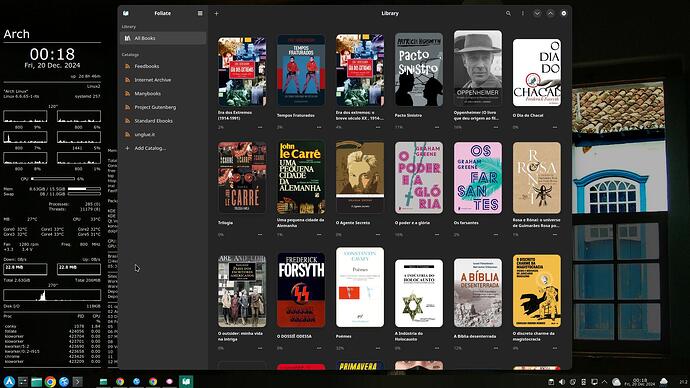Image resolution: width=690 pixels, height=388 pixels.
Task: Open more options for O Agente Secreto
Action: [x=378, y=234]
